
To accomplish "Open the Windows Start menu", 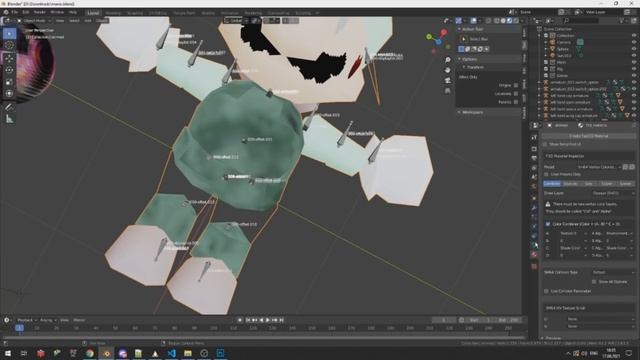I will tap(8, 353).
